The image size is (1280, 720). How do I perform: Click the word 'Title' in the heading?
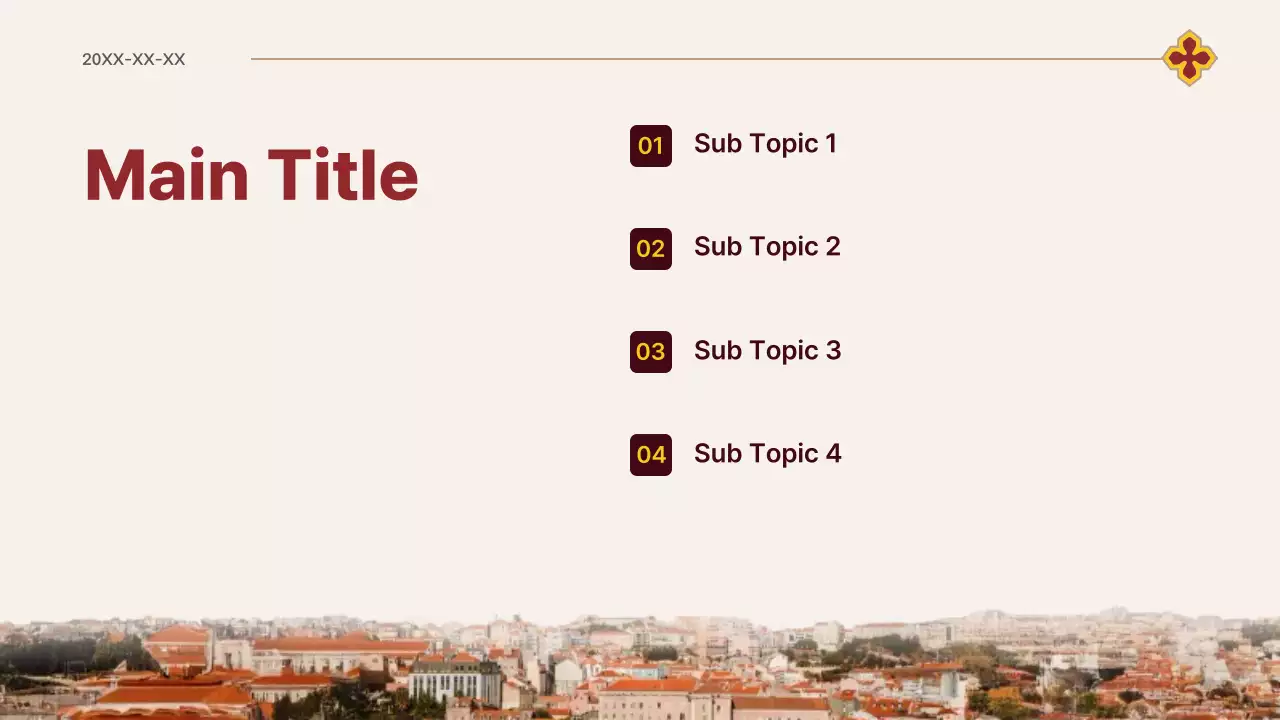point(343,176)
